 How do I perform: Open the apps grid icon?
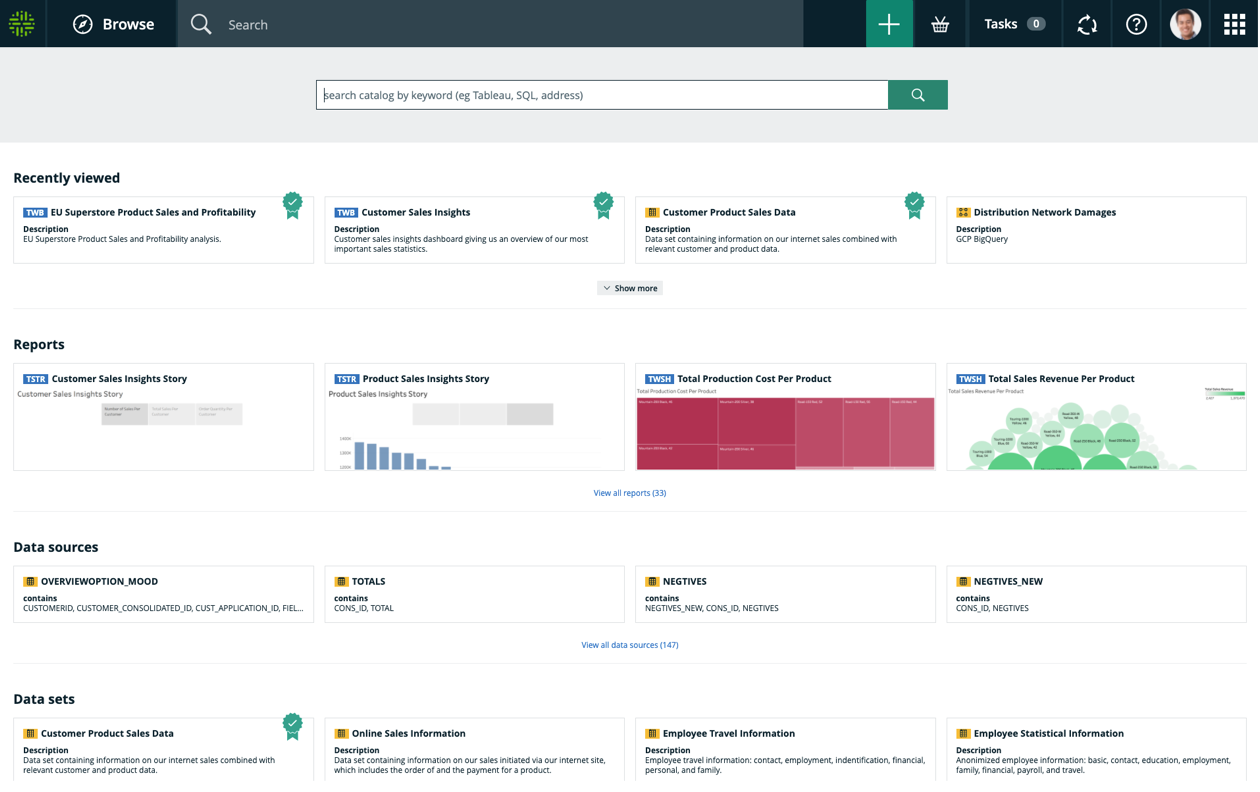(1235, 24)
